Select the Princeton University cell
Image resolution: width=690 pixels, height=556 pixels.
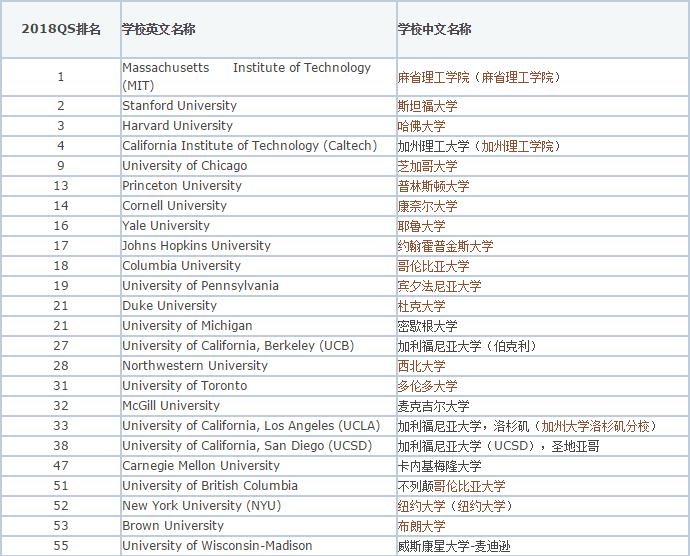click(259, 185)
